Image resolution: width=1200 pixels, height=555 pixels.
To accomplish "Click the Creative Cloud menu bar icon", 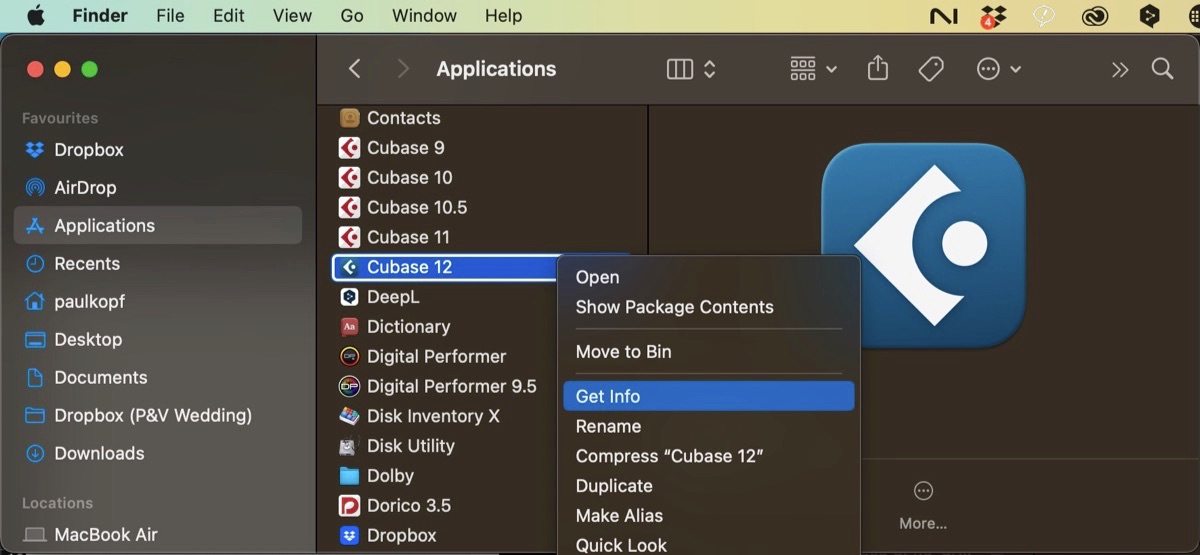I will click(1097, 16).
